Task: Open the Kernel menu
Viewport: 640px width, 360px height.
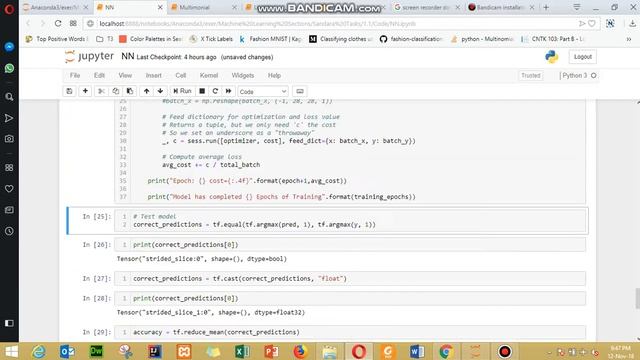Action: pyautogui.click(x=209, y=76)
